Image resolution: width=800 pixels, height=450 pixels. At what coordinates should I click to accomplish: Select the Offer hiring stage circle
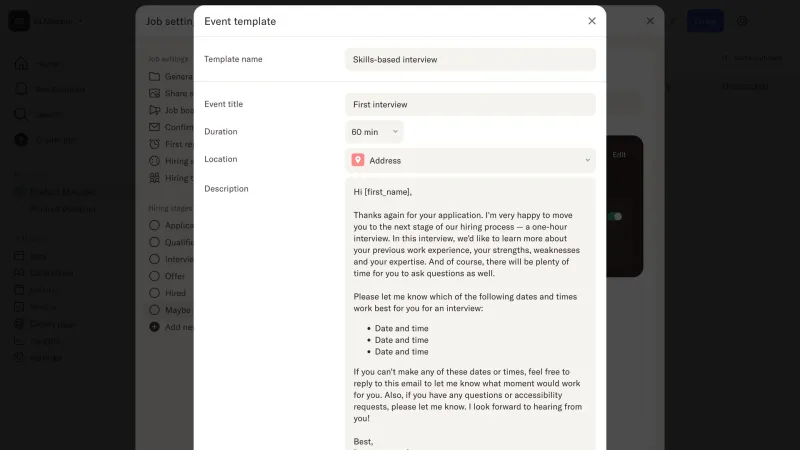(154, 276)
